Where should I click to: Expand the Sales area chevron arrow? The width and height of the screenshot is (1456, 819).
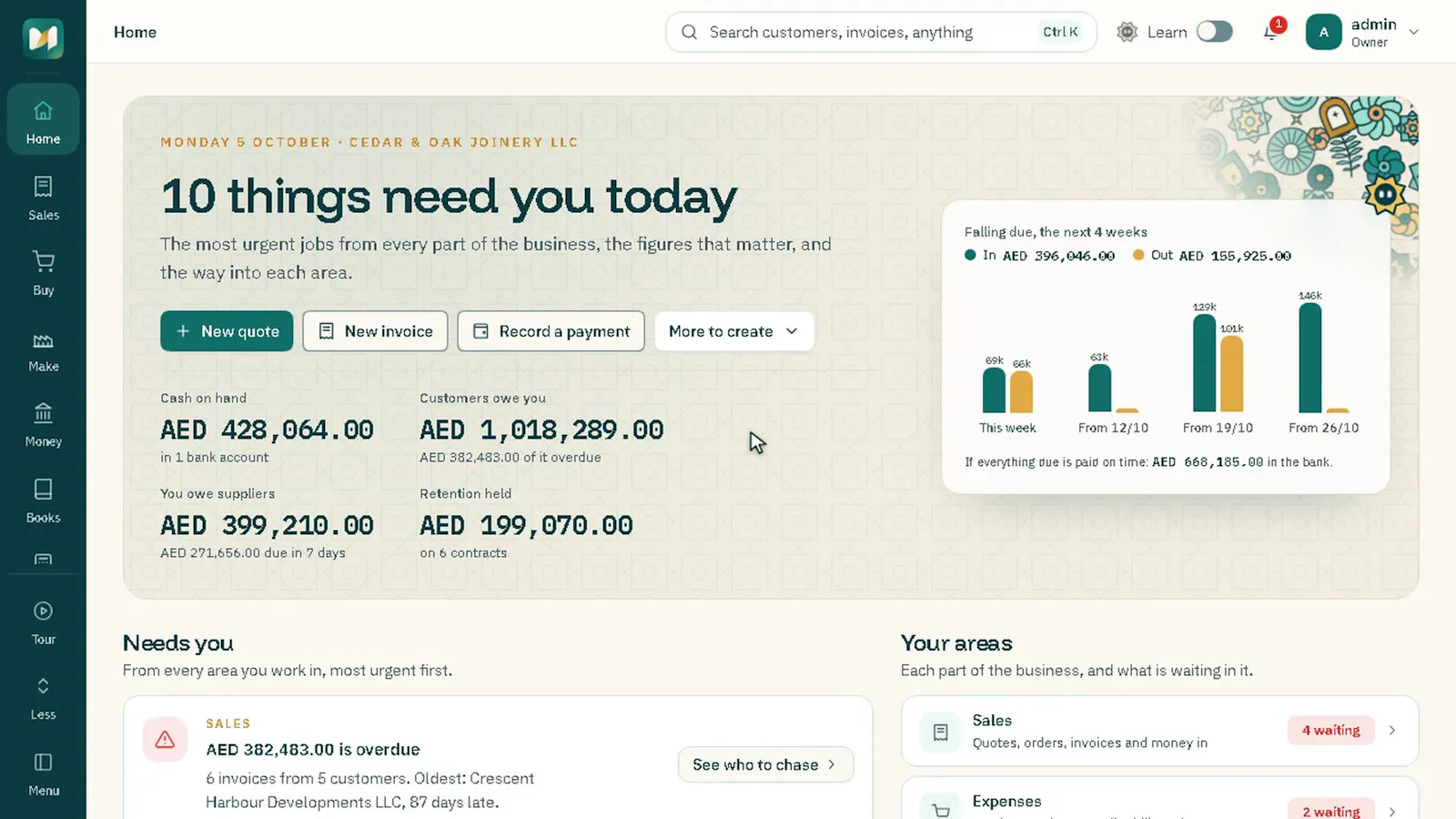tap(1392, 730)
